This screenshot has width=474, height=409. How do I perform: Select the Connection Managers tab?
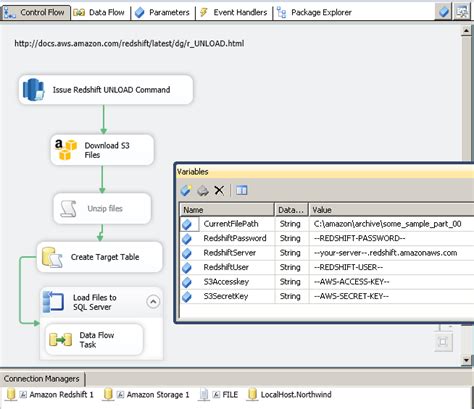coord(42,379)
